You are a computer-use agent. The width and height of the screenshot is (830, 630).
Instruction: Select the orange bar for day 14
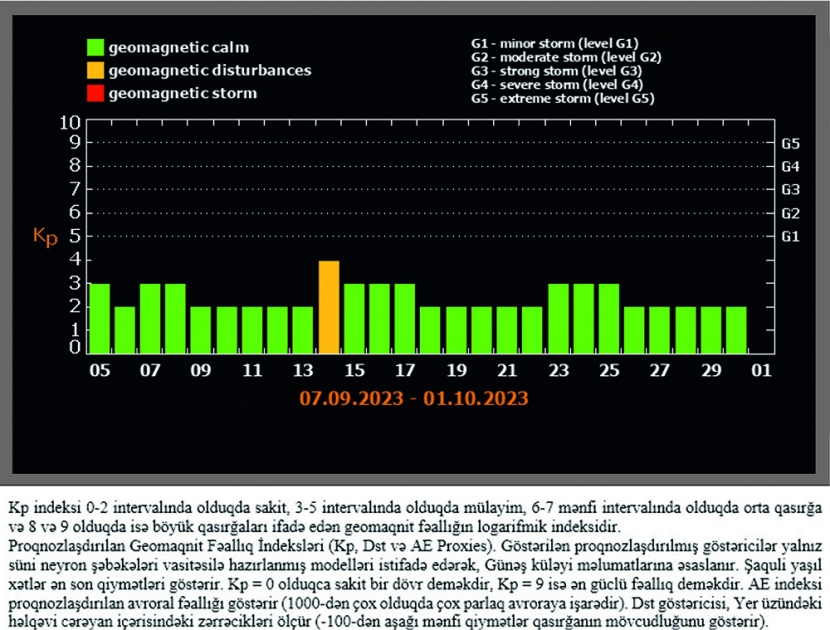click(329, 307)
